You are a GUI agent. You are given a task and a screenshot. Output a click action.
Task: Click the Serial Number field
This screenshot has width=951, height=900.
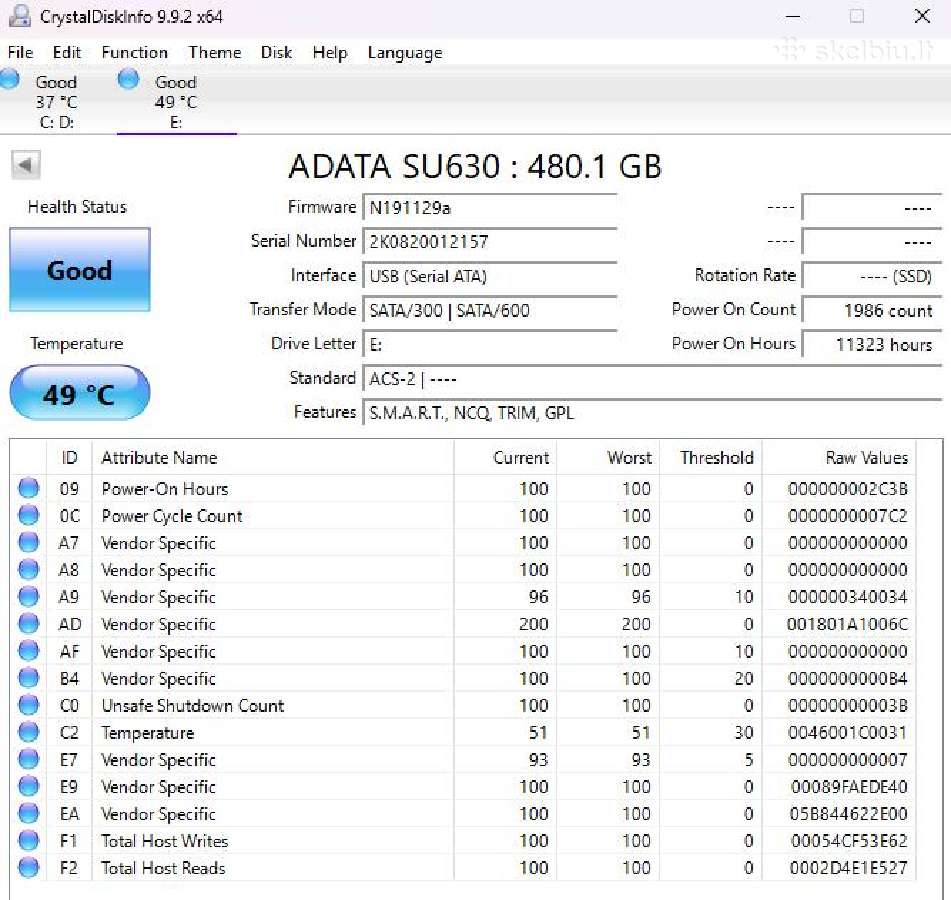click(x=489, y=242)
